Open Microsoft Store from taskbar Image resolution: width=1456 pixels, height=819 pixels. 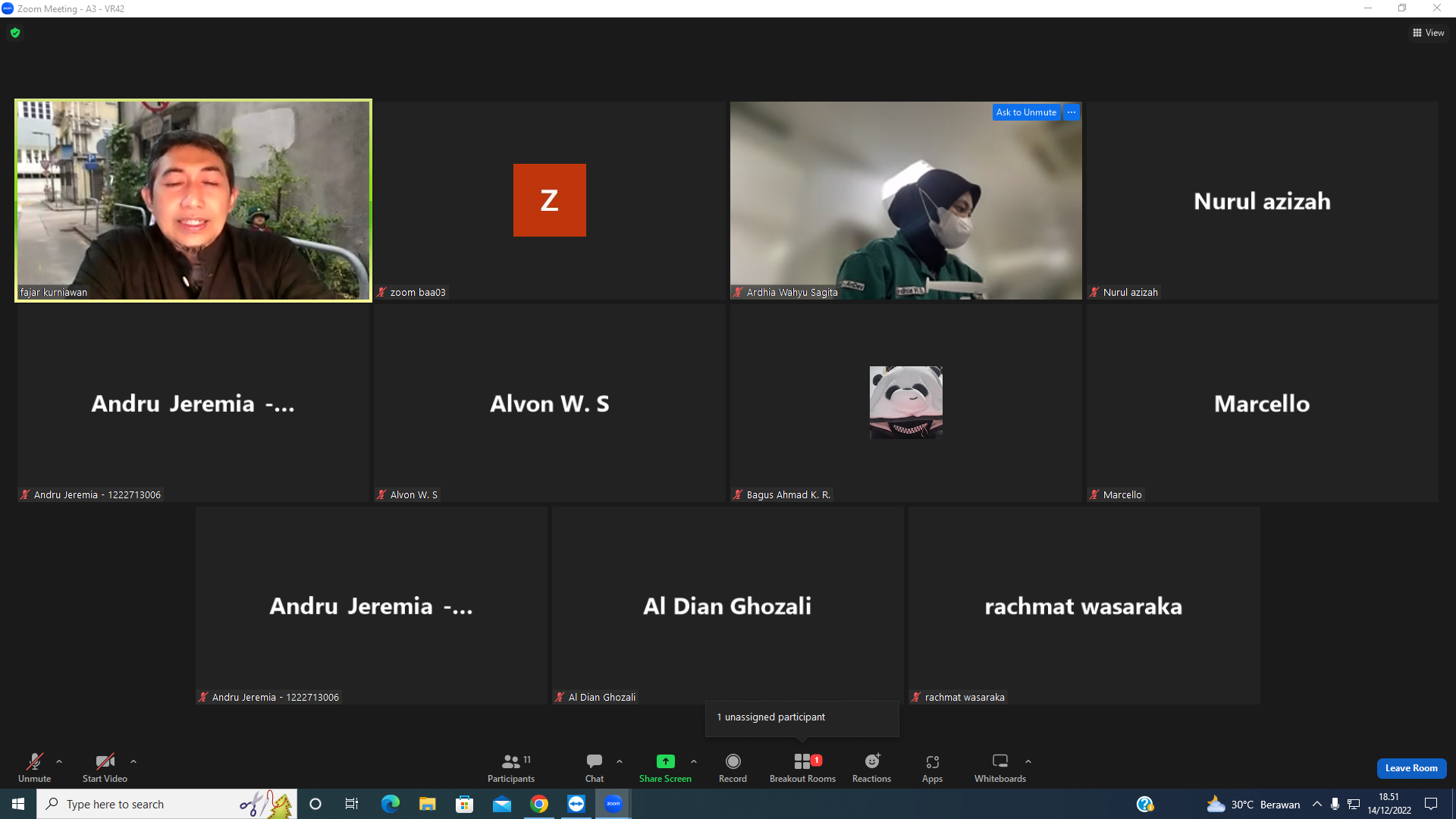[x=464, y=804]
